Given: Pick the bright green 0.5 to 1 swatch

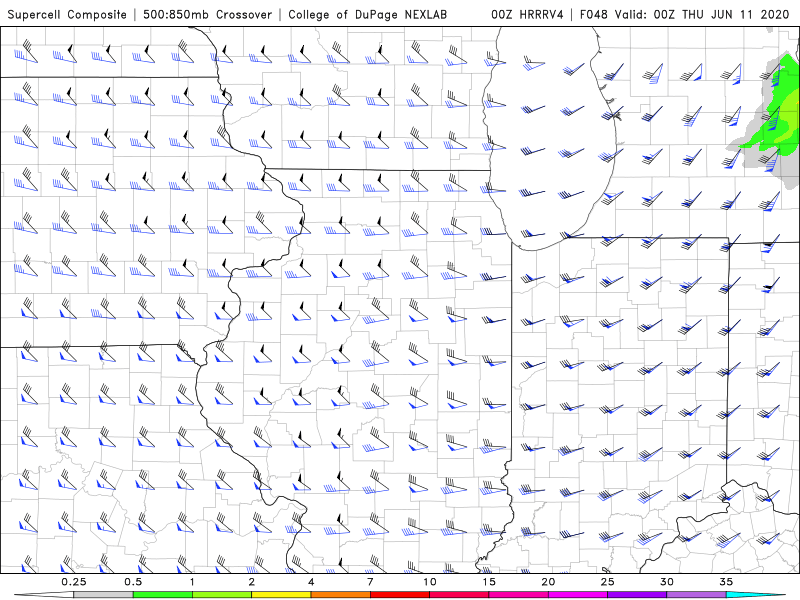Looking at the screenshot, I should tap(163, 595).
